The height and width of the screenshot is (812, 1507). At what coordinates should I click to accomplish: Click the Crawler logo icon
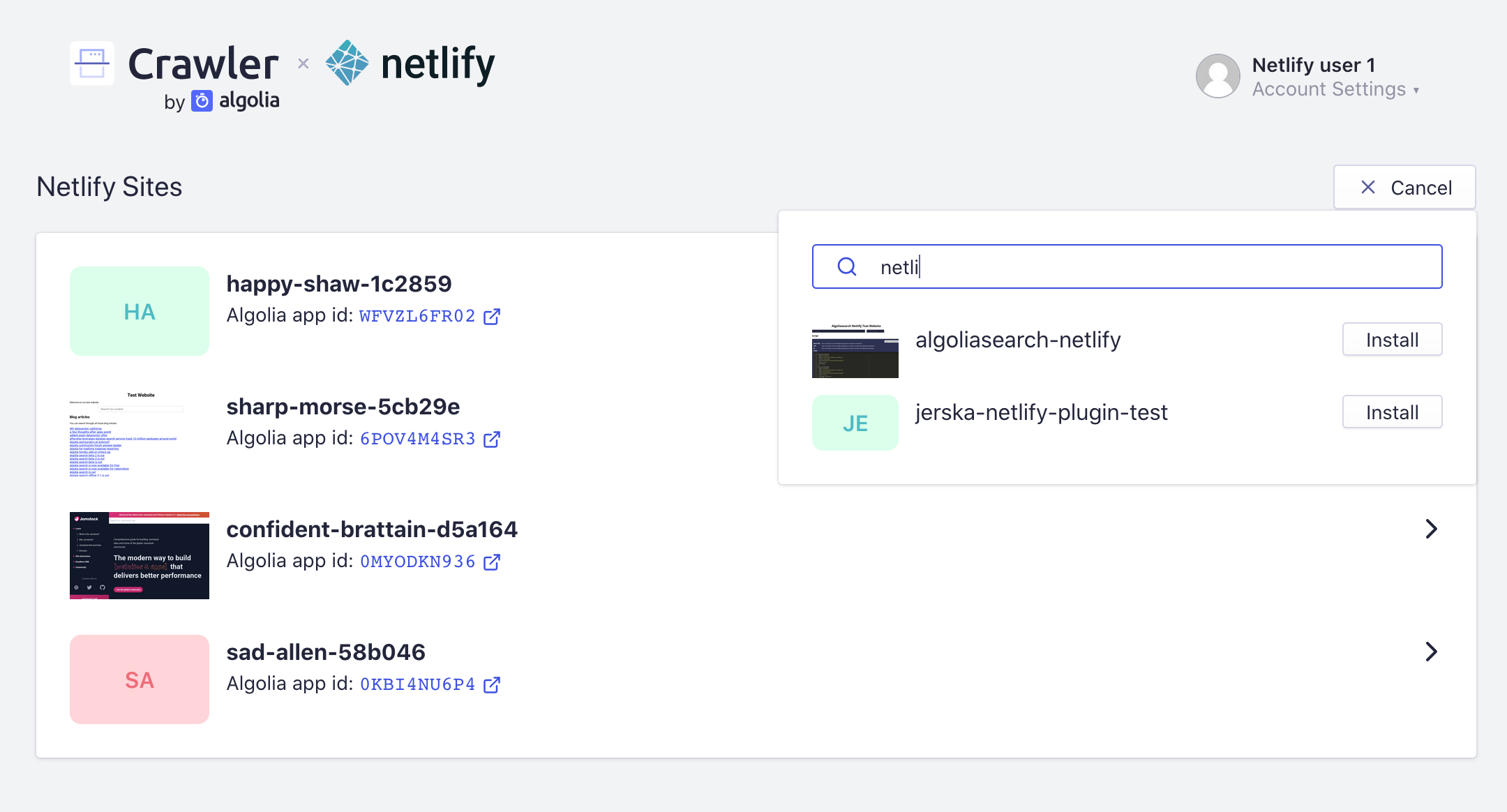tap(91, 62)
